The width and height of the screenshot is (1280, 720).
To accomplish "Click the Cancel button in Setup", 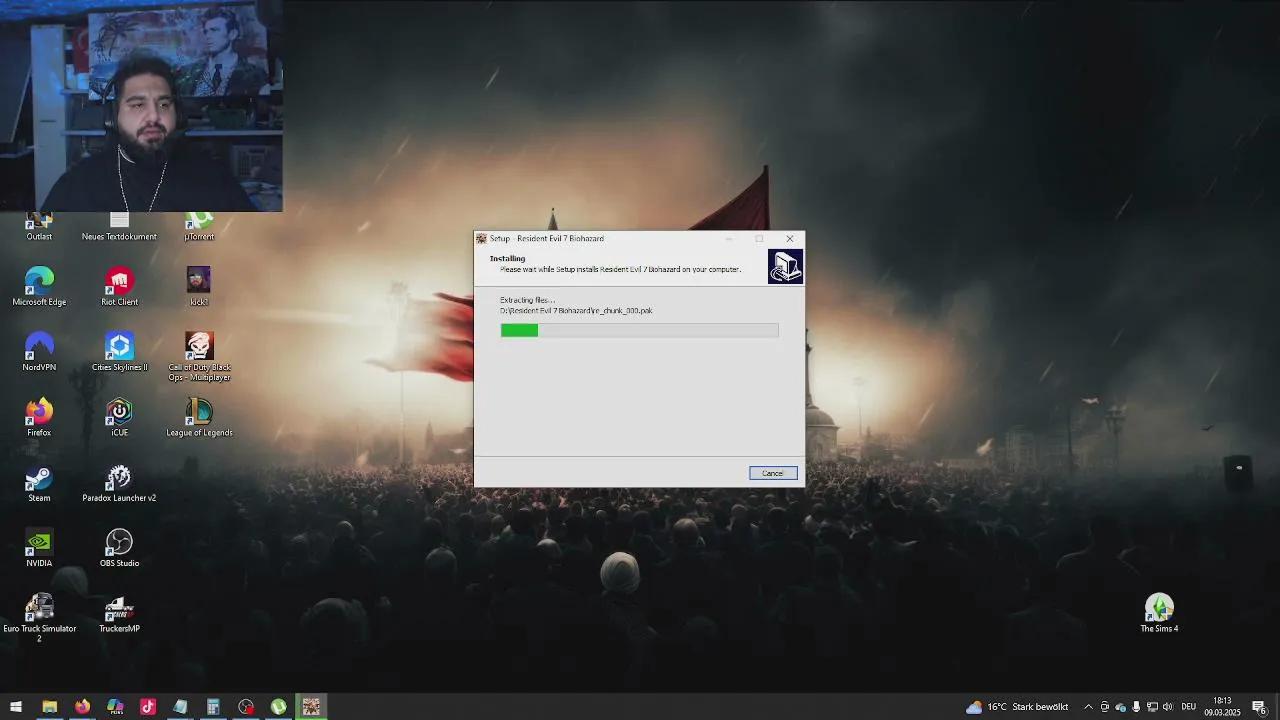I will (x=773, y=473).
